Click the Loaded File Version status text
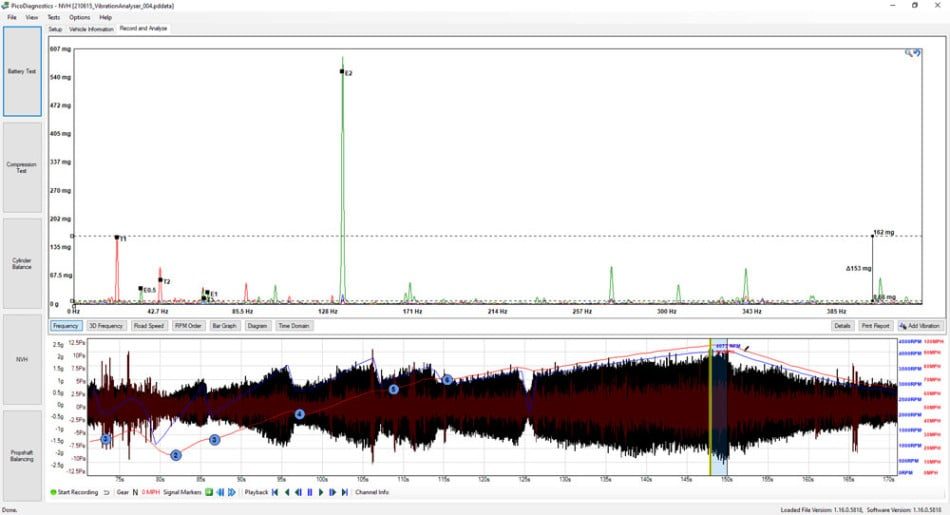 [x=821, y=510]
